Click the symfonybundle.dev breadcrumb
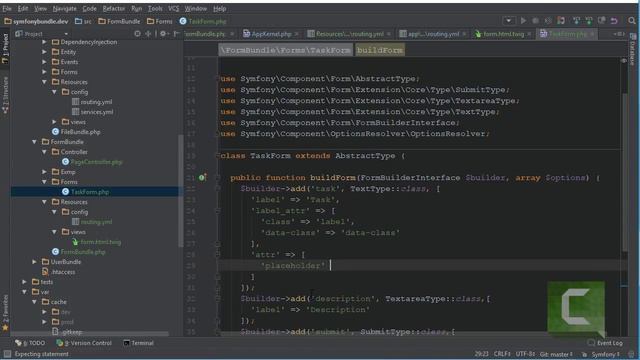Image resolution: width=640 pixels, height=360 pixels. coord(36,21)
